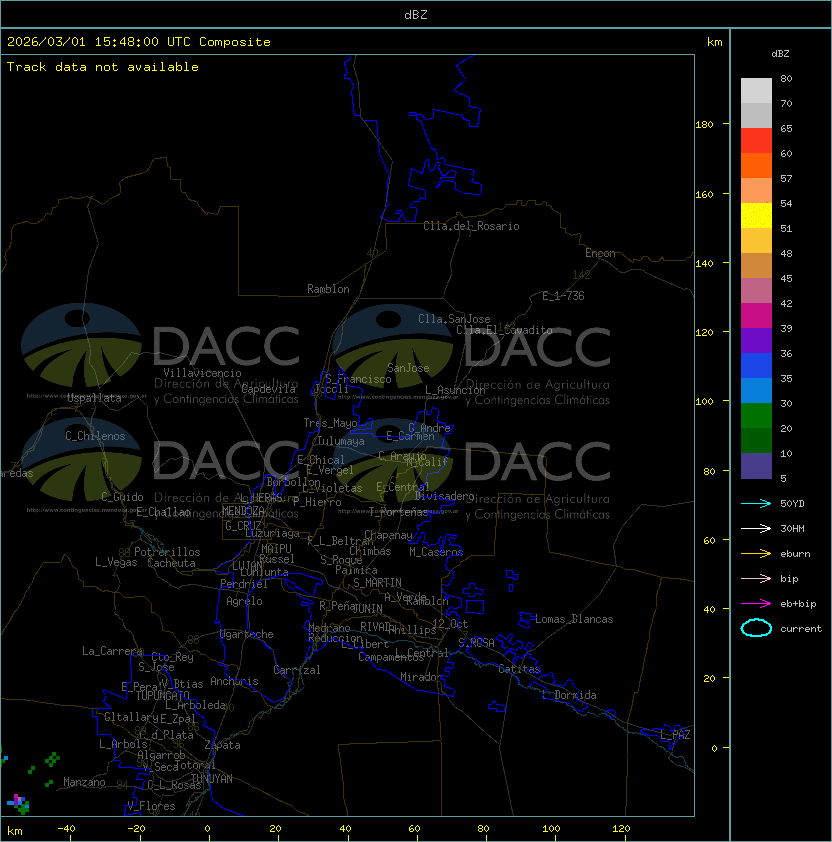Click the 'C_Chilenos' map label

(x=95, y=436)
